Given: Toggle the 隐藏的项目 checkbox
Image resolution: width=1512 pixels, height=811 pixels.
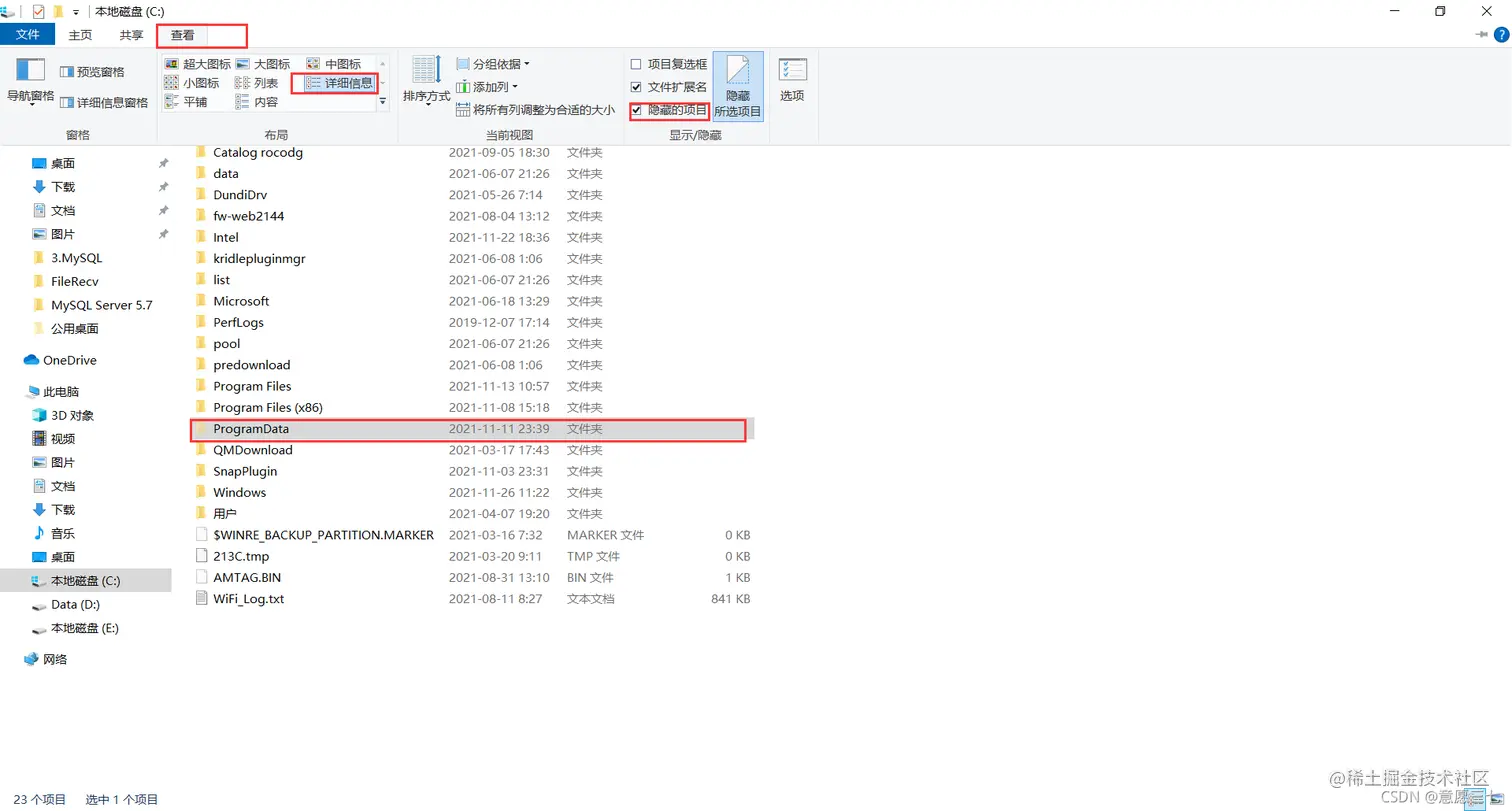Looking at the screenshot, I should tap(636, 110).
